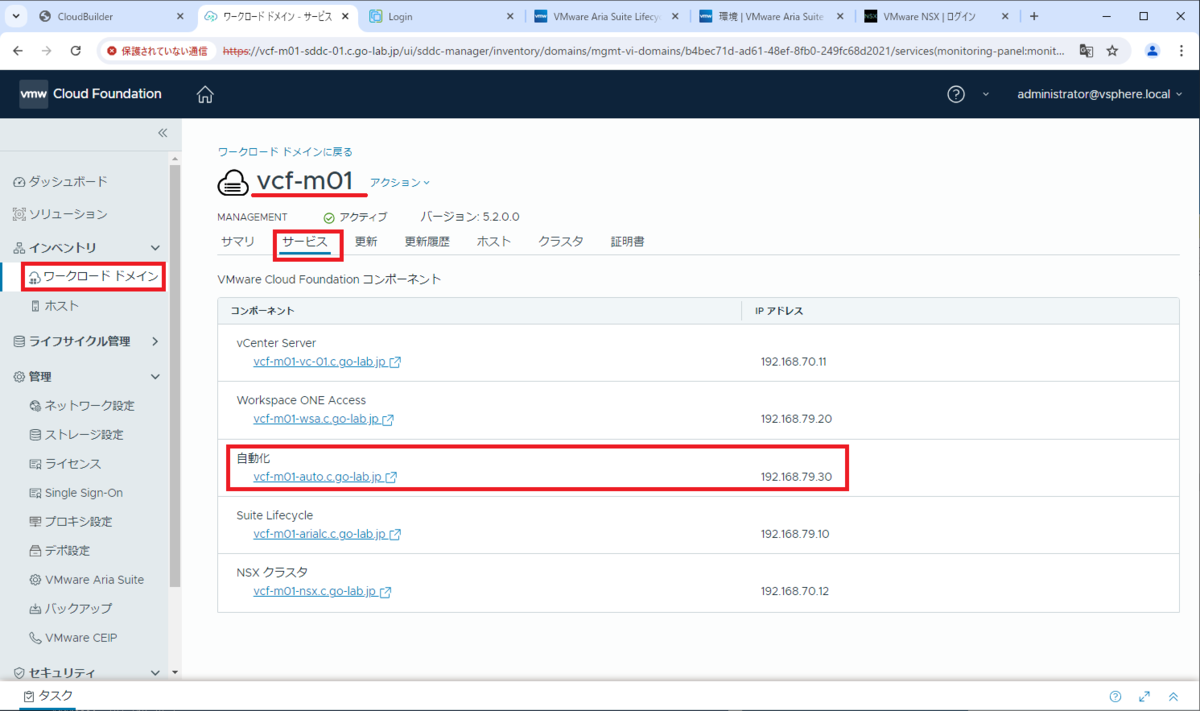Open vcf-m01-auto.c.go-lab.jp link
Image resolution: width=1200 pixels, height=711 pixels.
[x=318, y=477]
